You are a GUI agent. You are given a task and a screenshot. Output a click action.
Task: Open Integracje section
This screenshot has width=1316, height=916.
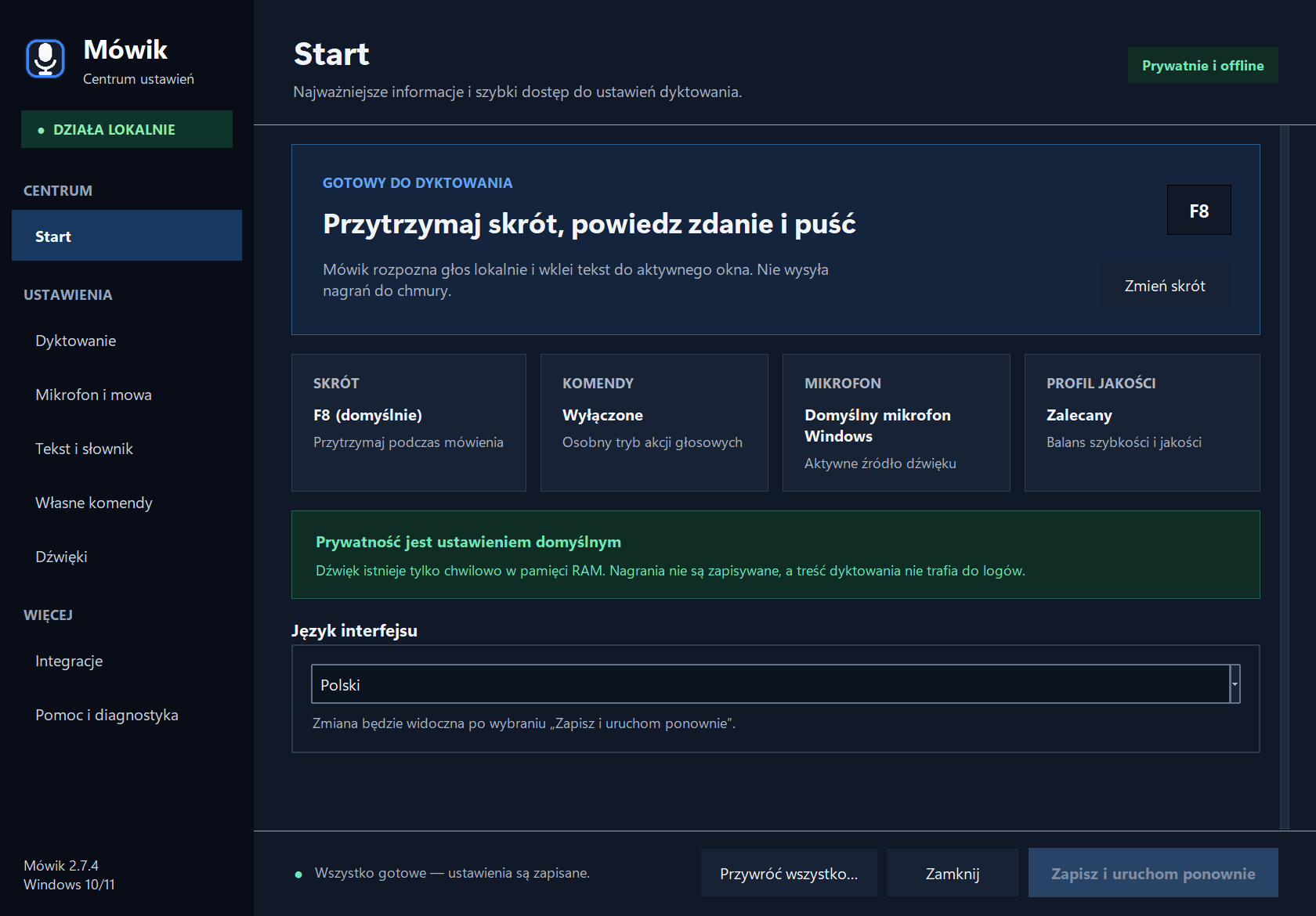[127, 661]
